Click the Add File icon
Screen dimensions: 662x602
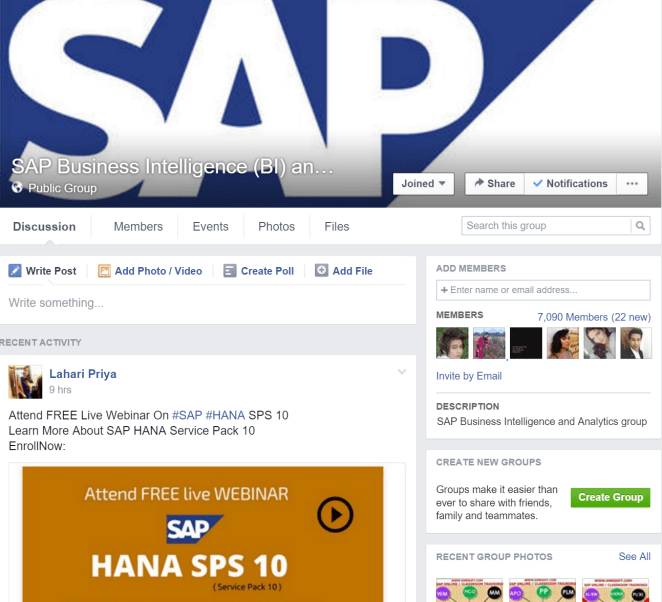(x=321, y=271)
